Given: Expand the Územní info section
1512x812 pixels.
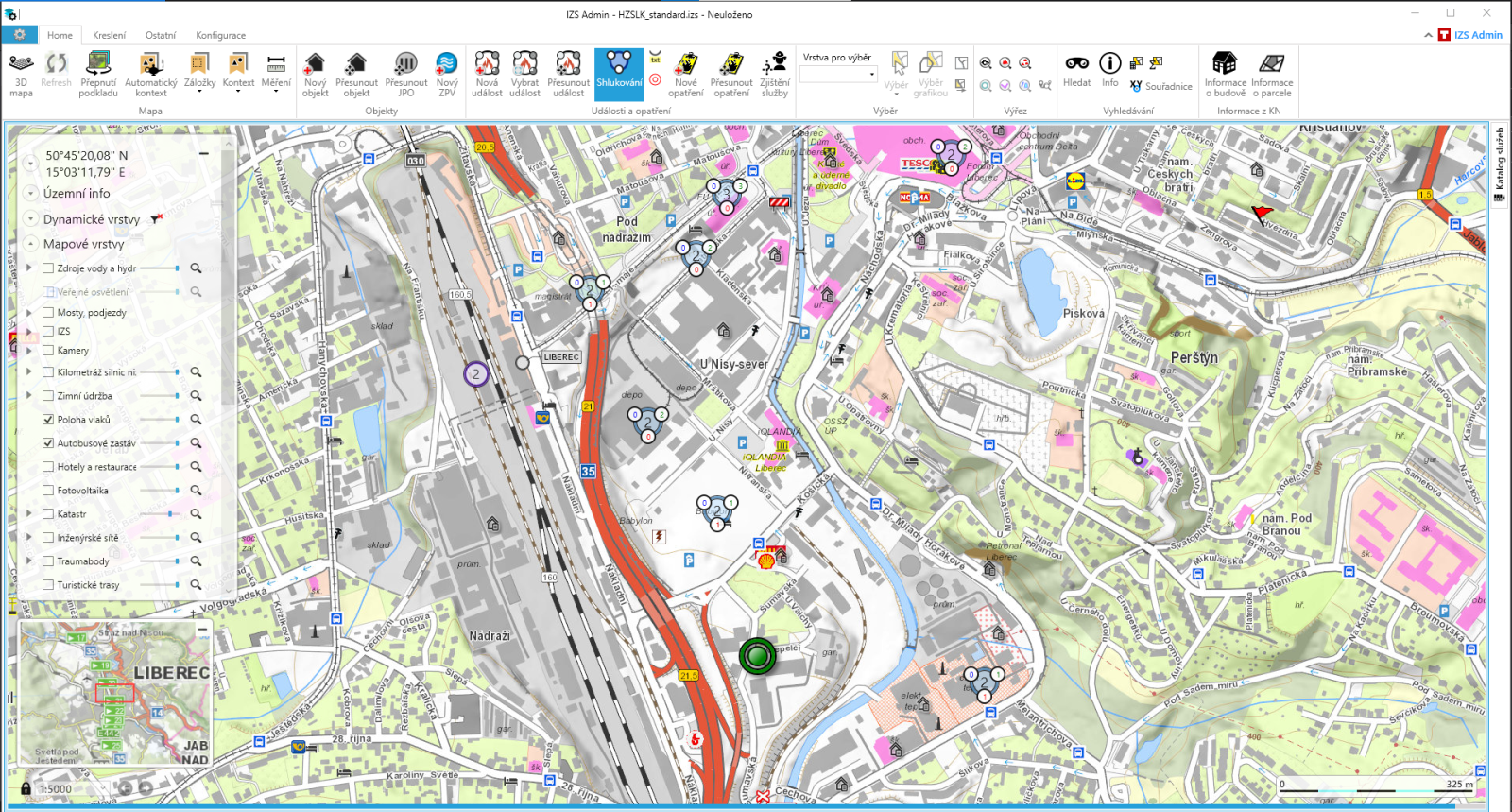Looking at the screenshot, I should [x=30, y=194].
